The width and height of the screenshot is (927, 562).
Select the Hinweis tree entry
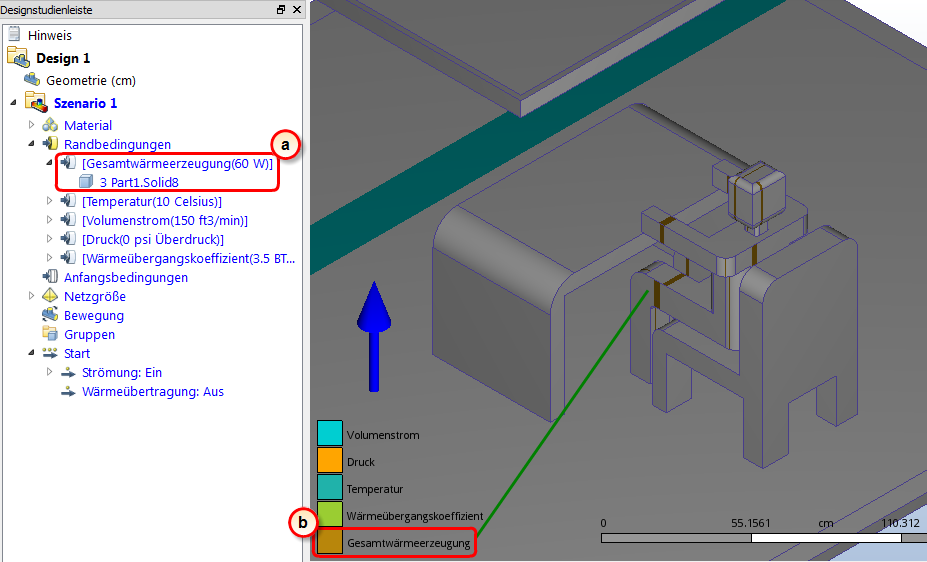point(50,35)
